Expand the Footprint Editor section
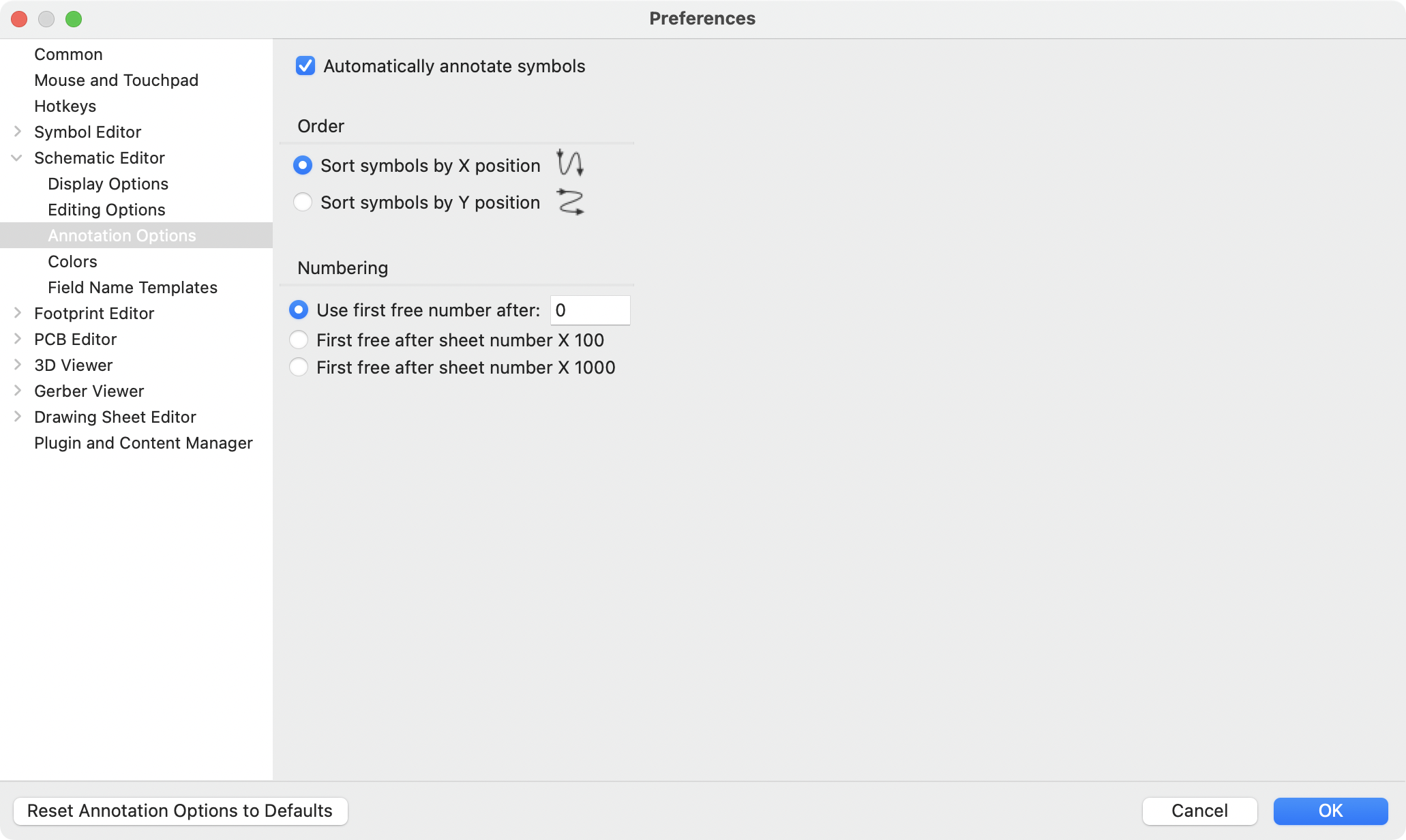Screen dimensions: 1406x840 pos(18,313)
